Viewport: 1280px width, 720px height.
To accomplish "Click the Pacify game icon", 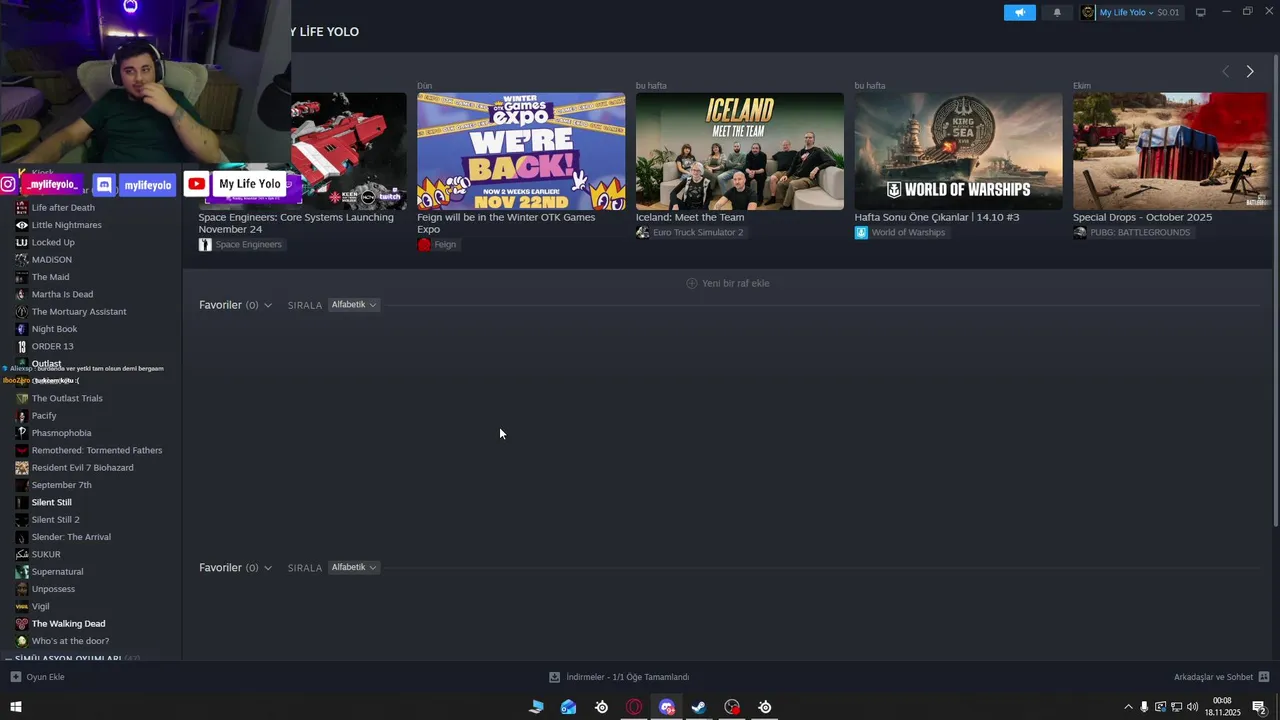I will tap(22, 416).
